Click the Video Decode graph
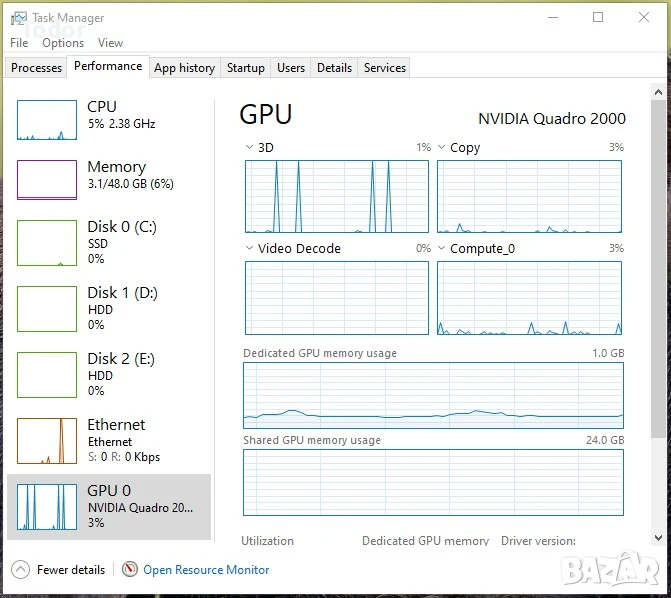This screenshot has width=671, height=598. 337,298
